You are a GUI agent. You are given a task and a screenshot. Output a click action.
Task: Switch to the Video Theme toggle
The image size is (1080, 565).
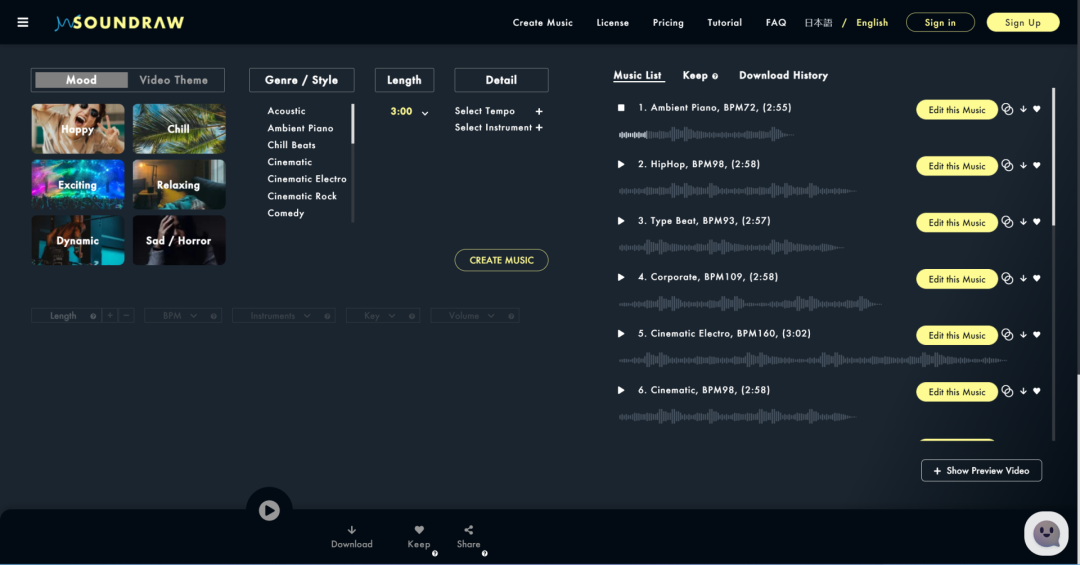(174, 80)
